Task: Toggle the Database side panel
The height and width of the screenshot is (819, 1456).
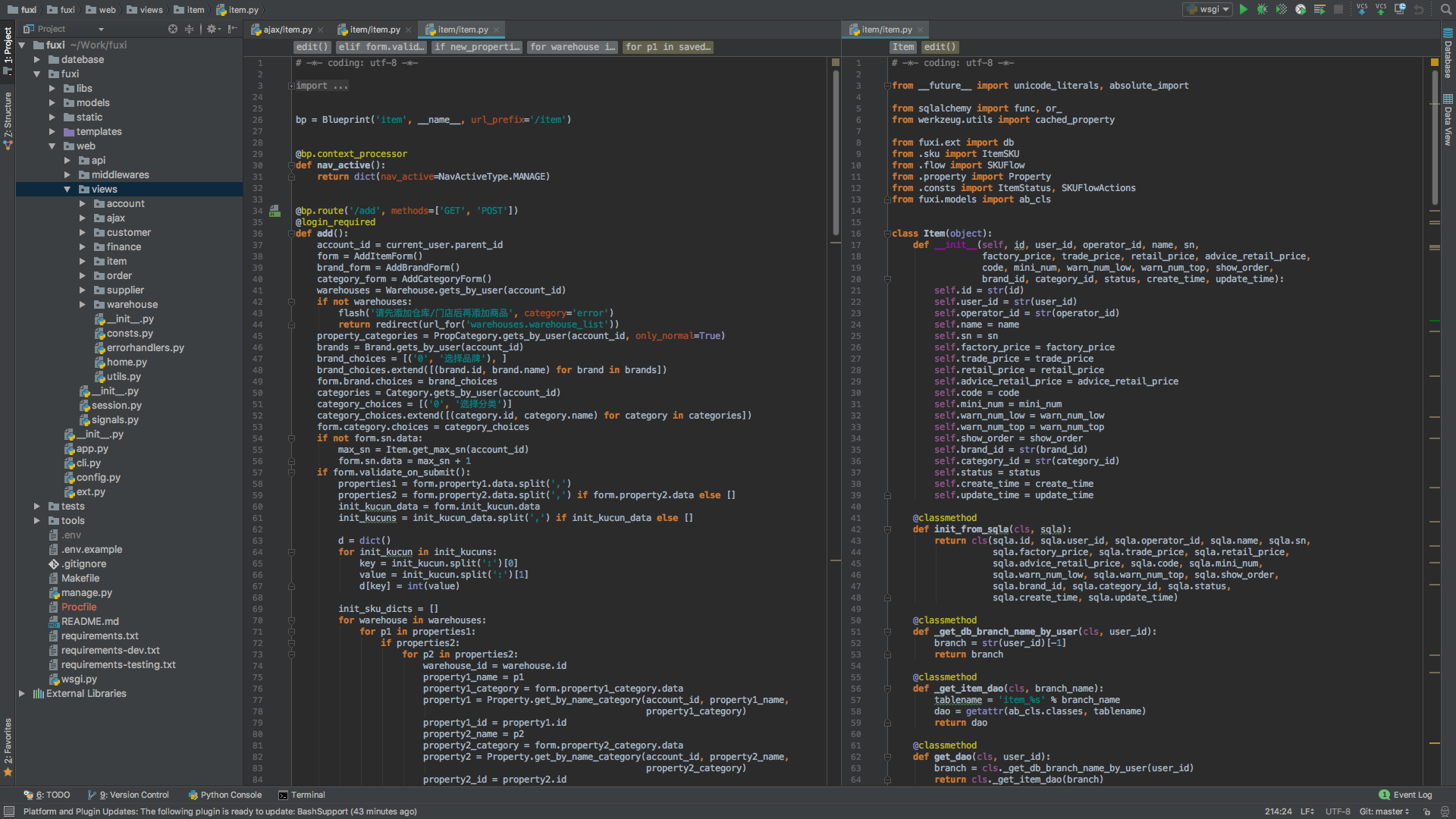Action: [1448, 55]
